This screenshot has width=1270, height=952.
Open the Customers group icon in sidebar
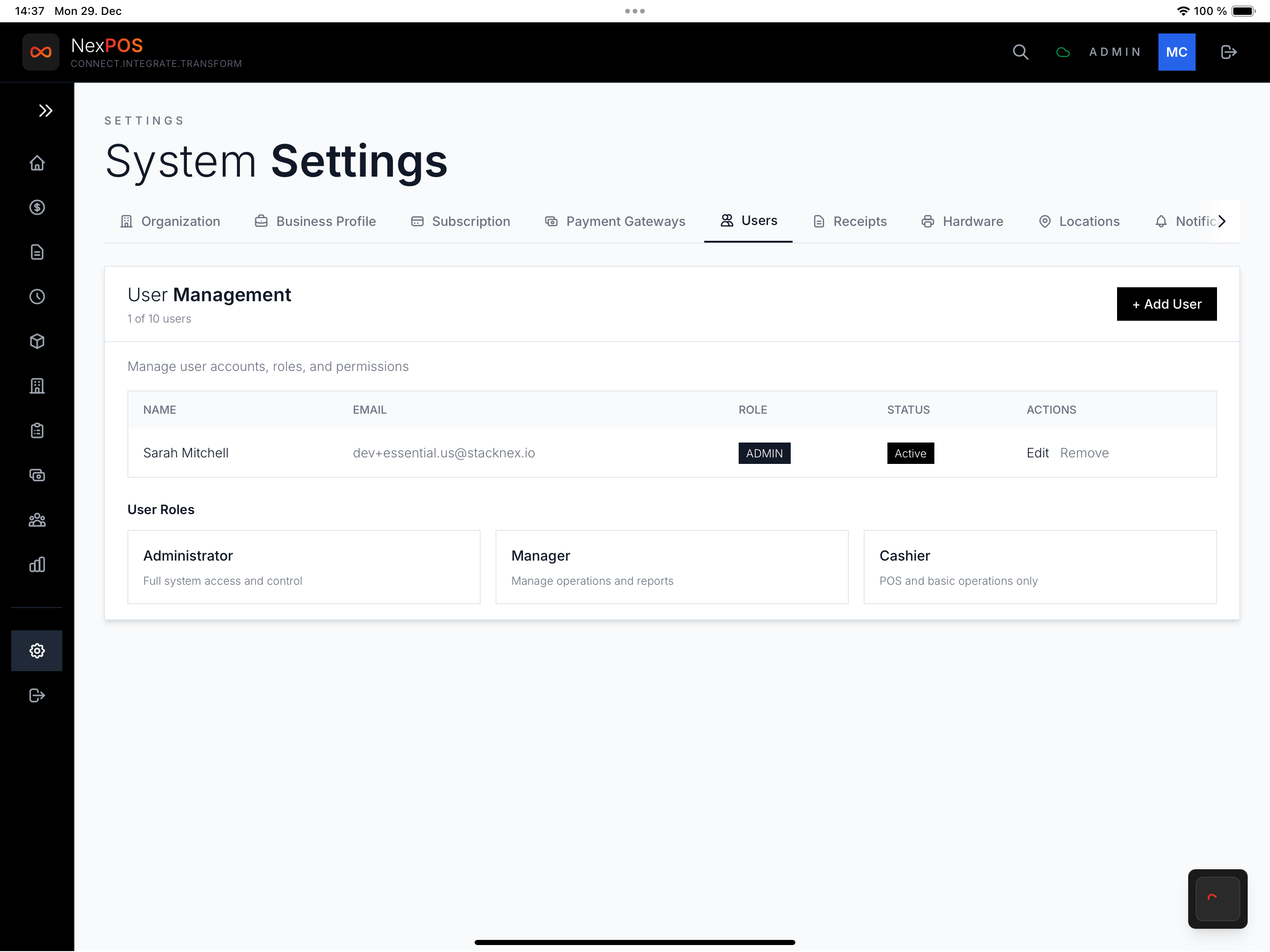click(37, 520)
